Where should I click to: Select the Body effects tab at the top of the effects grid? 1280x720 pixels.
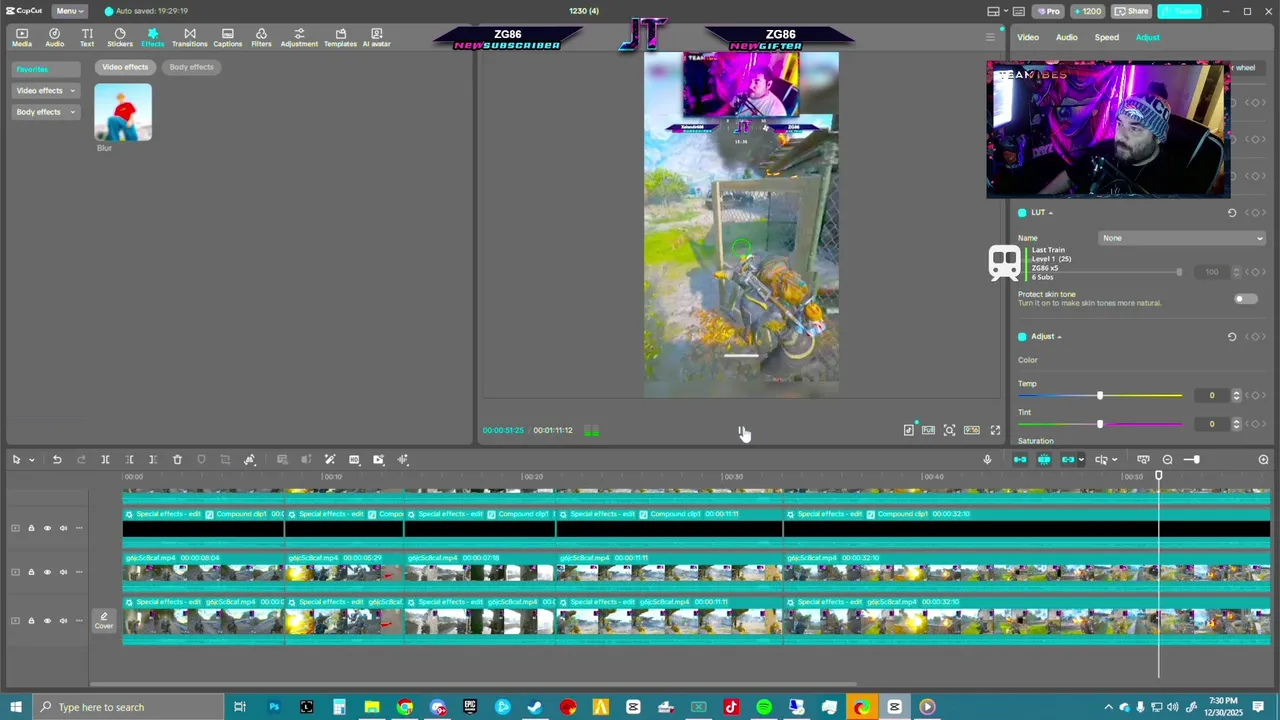point(191,67)
